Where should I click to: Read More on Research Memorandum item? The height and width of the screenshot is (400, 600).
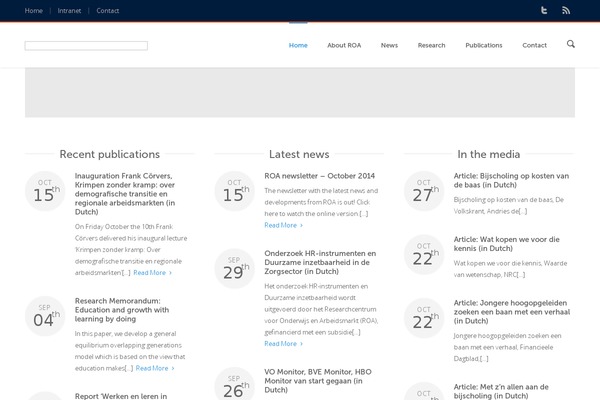click(155, 368)
